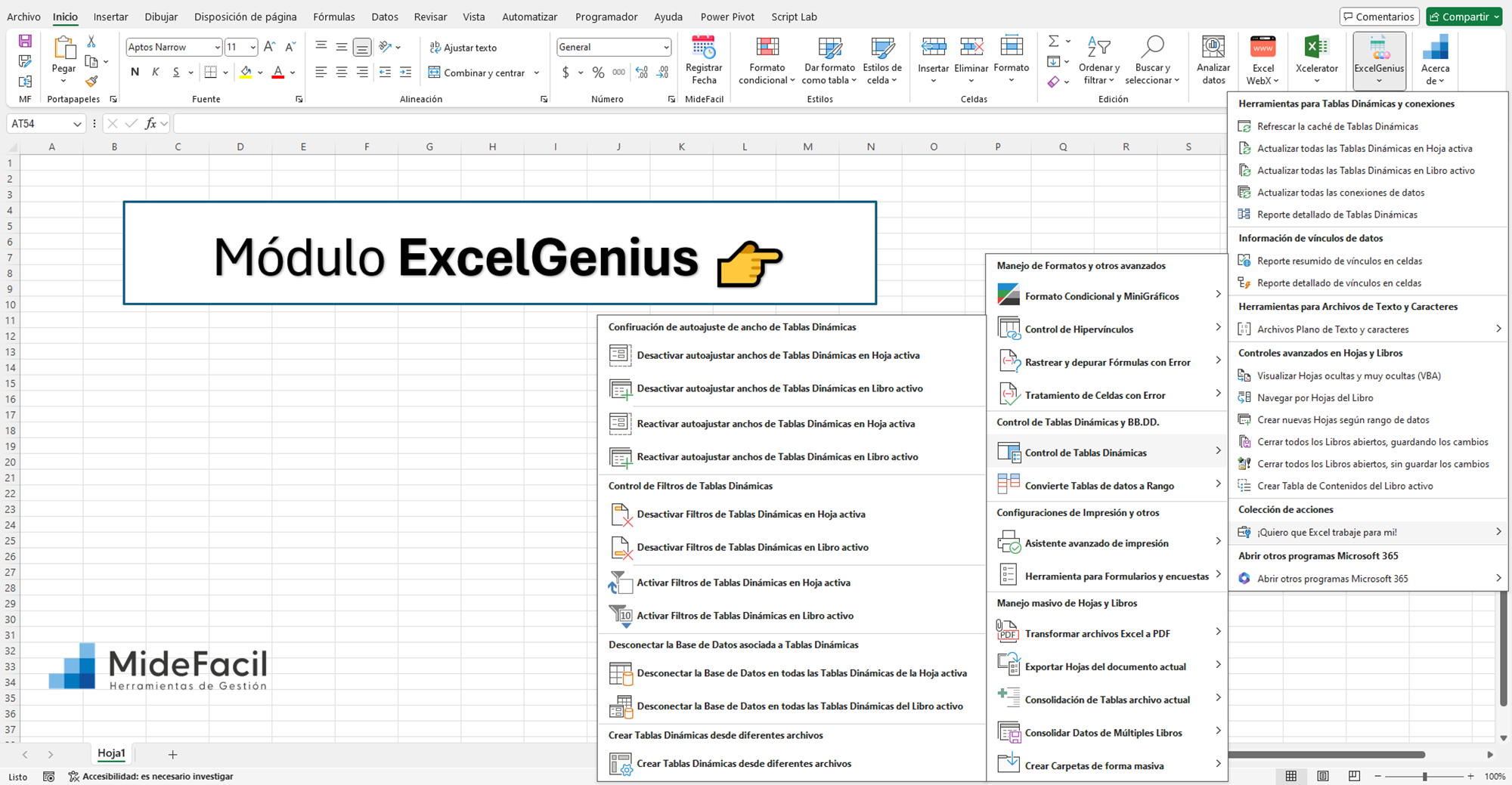Select Reporte detallado de Tablas Dinámicas
1512x785 pixels.
point(1337,215)
